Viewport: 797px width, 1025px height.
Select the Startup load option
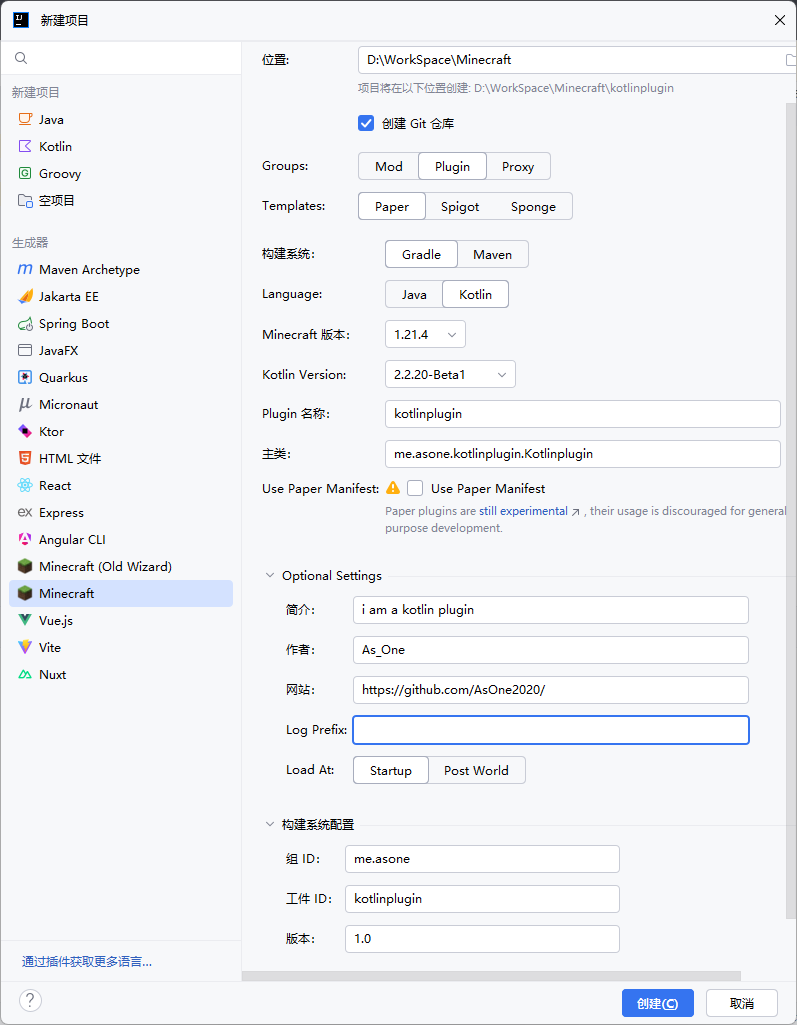coord(390,770)
